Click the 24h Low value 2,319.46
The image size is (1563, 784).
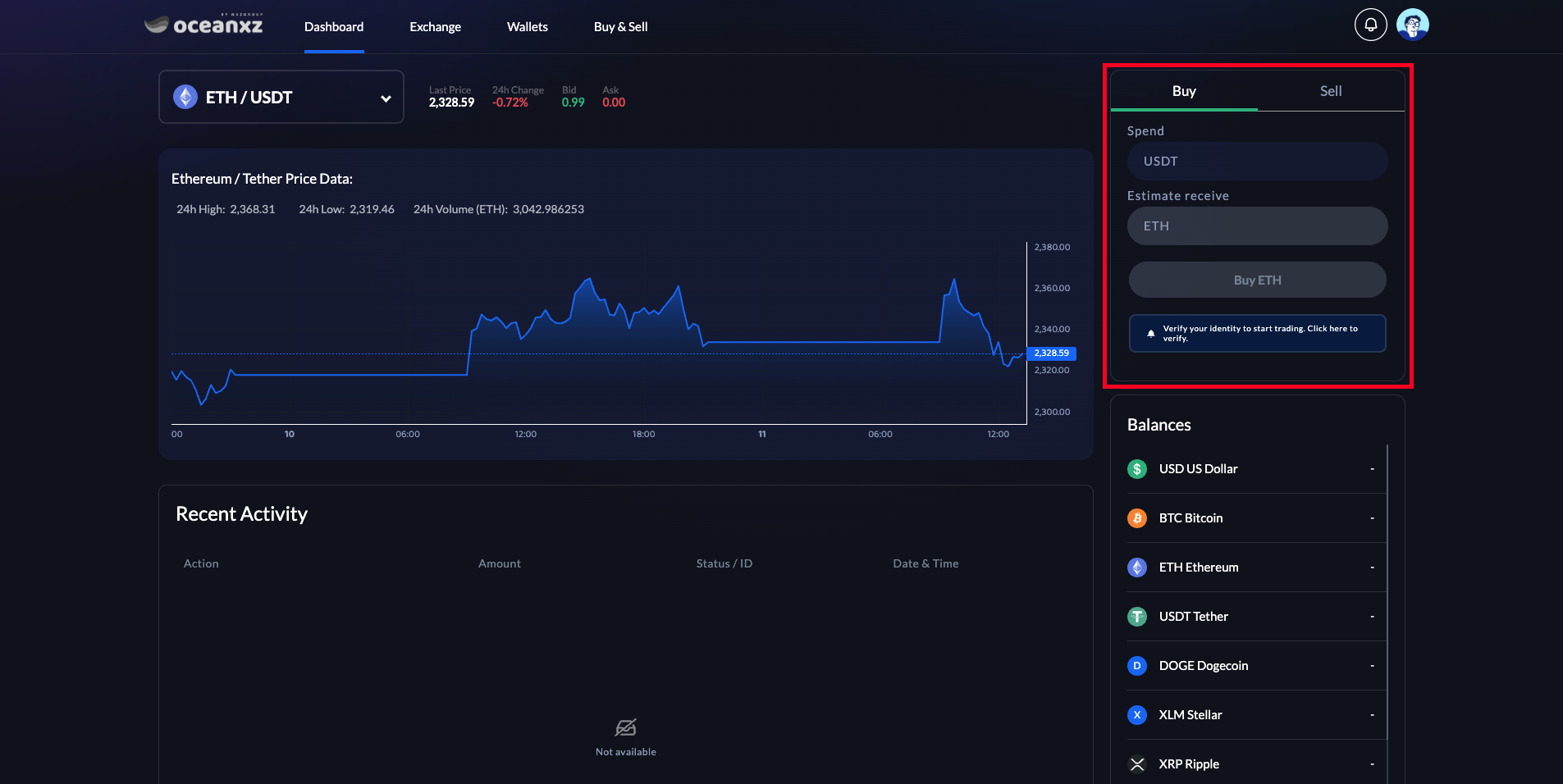pos(372,209)
